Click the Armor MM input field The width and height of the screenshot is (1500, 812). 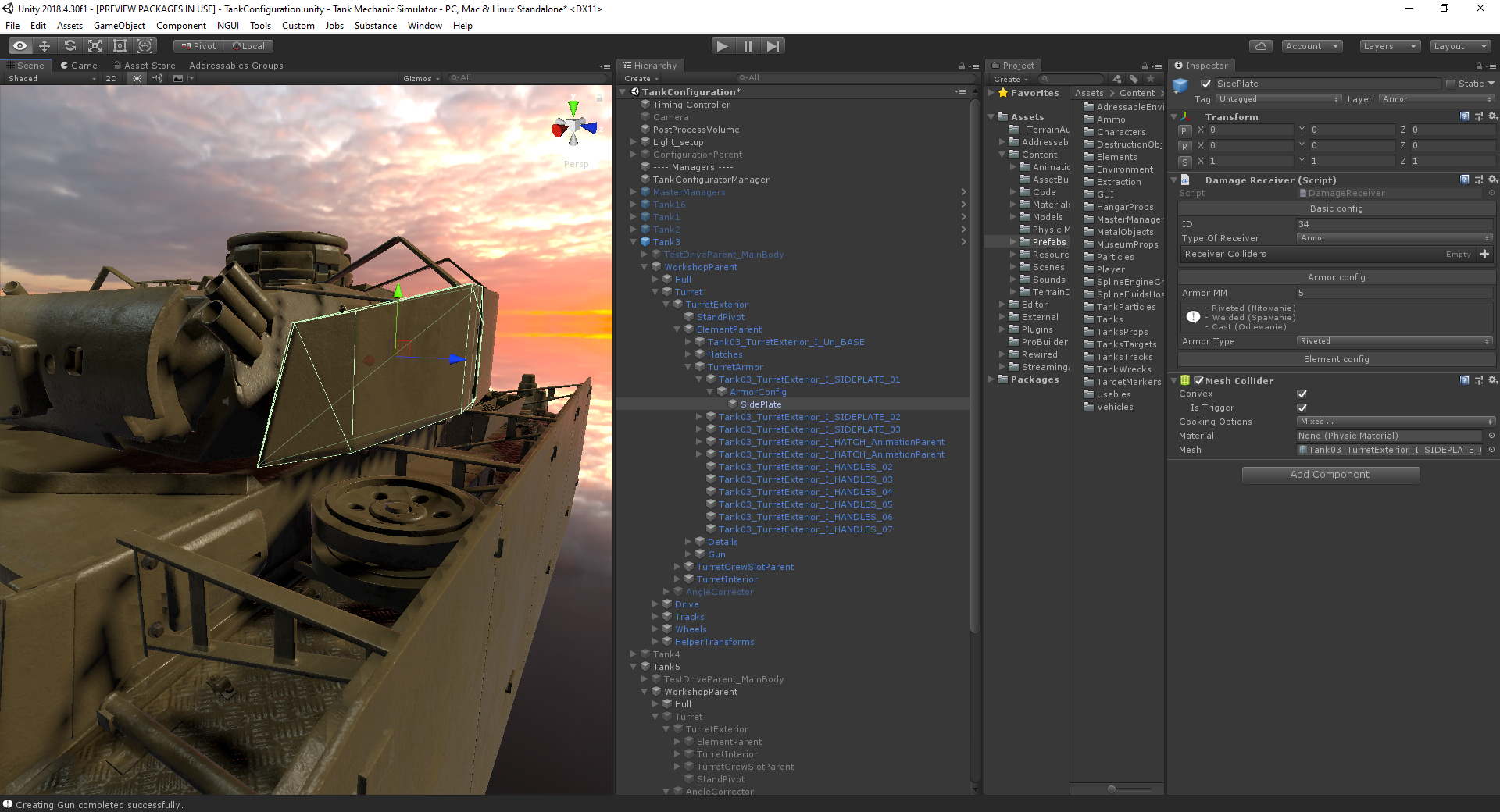1393,293
